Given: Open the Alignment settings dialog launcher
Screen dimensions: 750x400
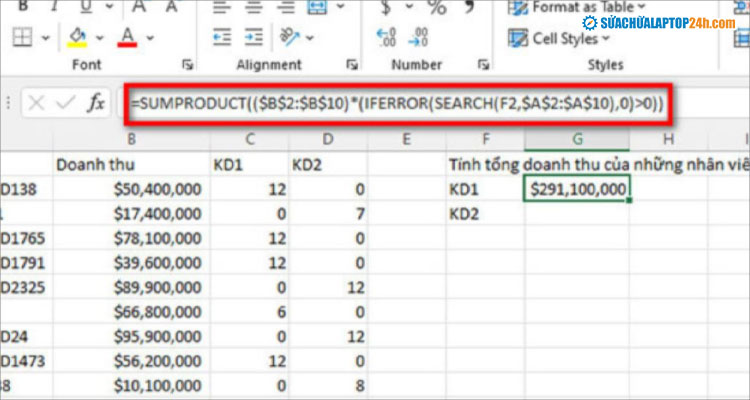Looking at the screenshot, I should pos(352,65).
